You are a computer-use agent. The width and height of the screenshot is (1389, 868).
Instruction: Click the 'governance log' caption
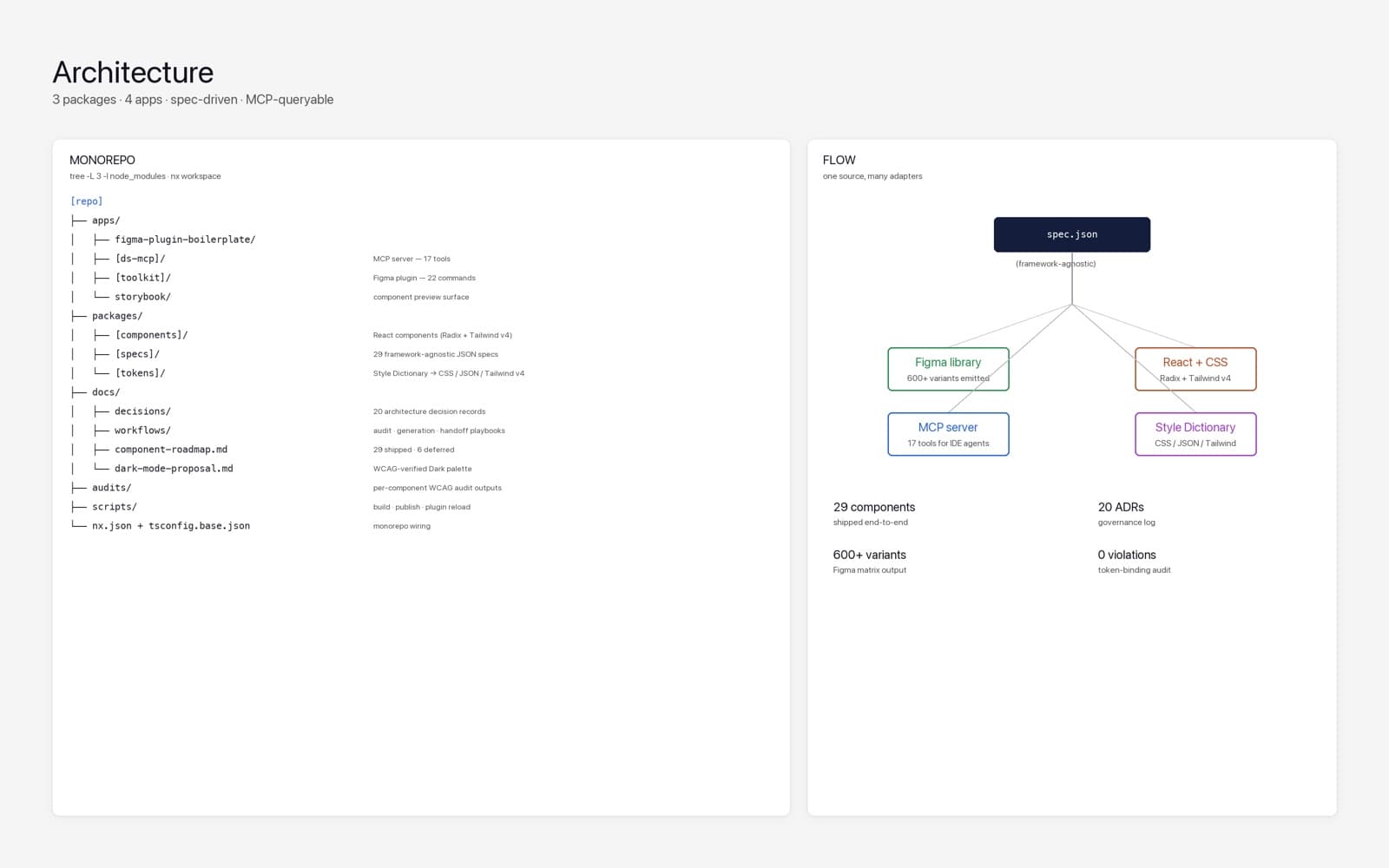(1127, 523)
